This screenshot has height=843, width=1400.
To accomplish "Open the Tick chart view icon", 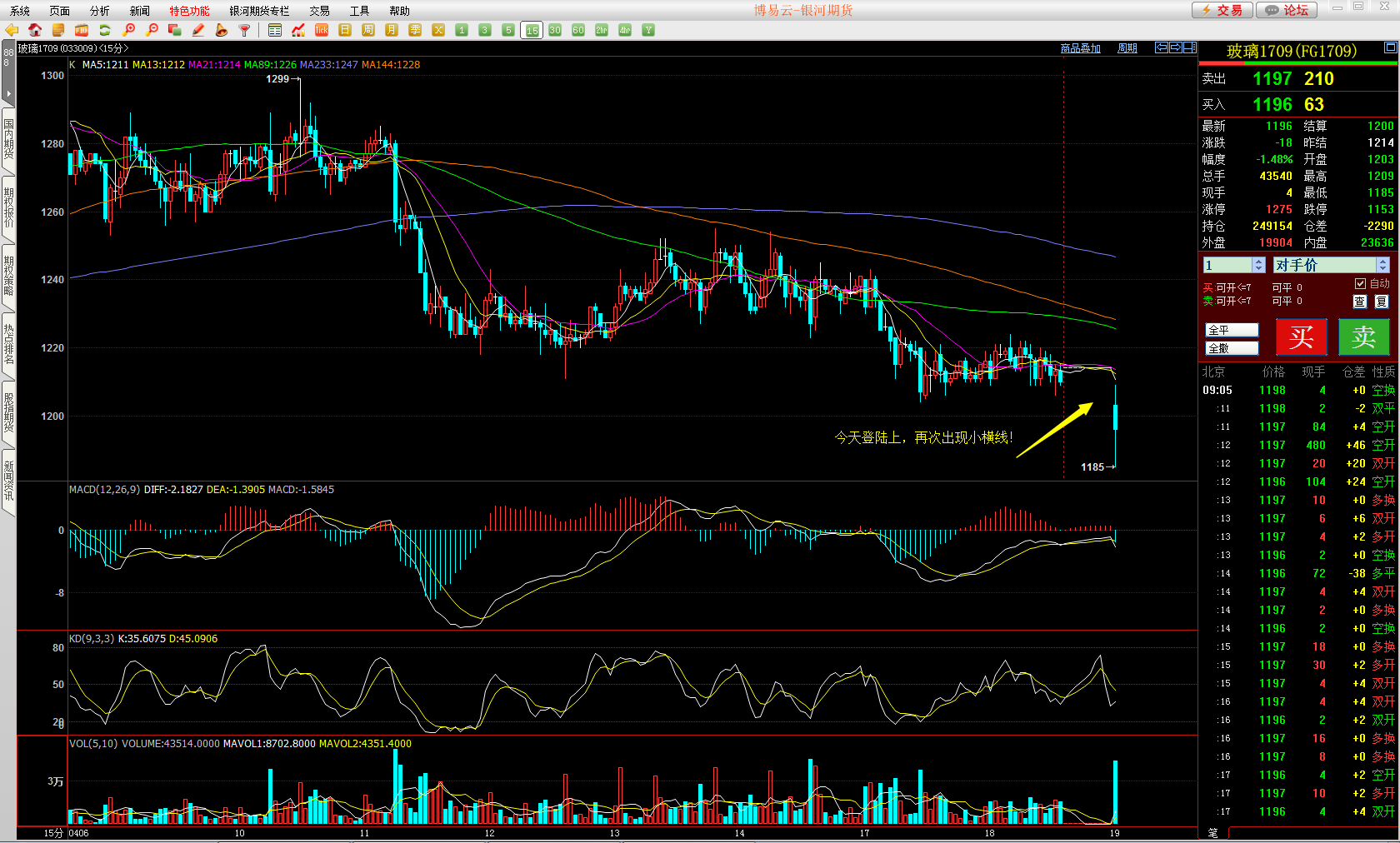I will (x=322, y=30).
